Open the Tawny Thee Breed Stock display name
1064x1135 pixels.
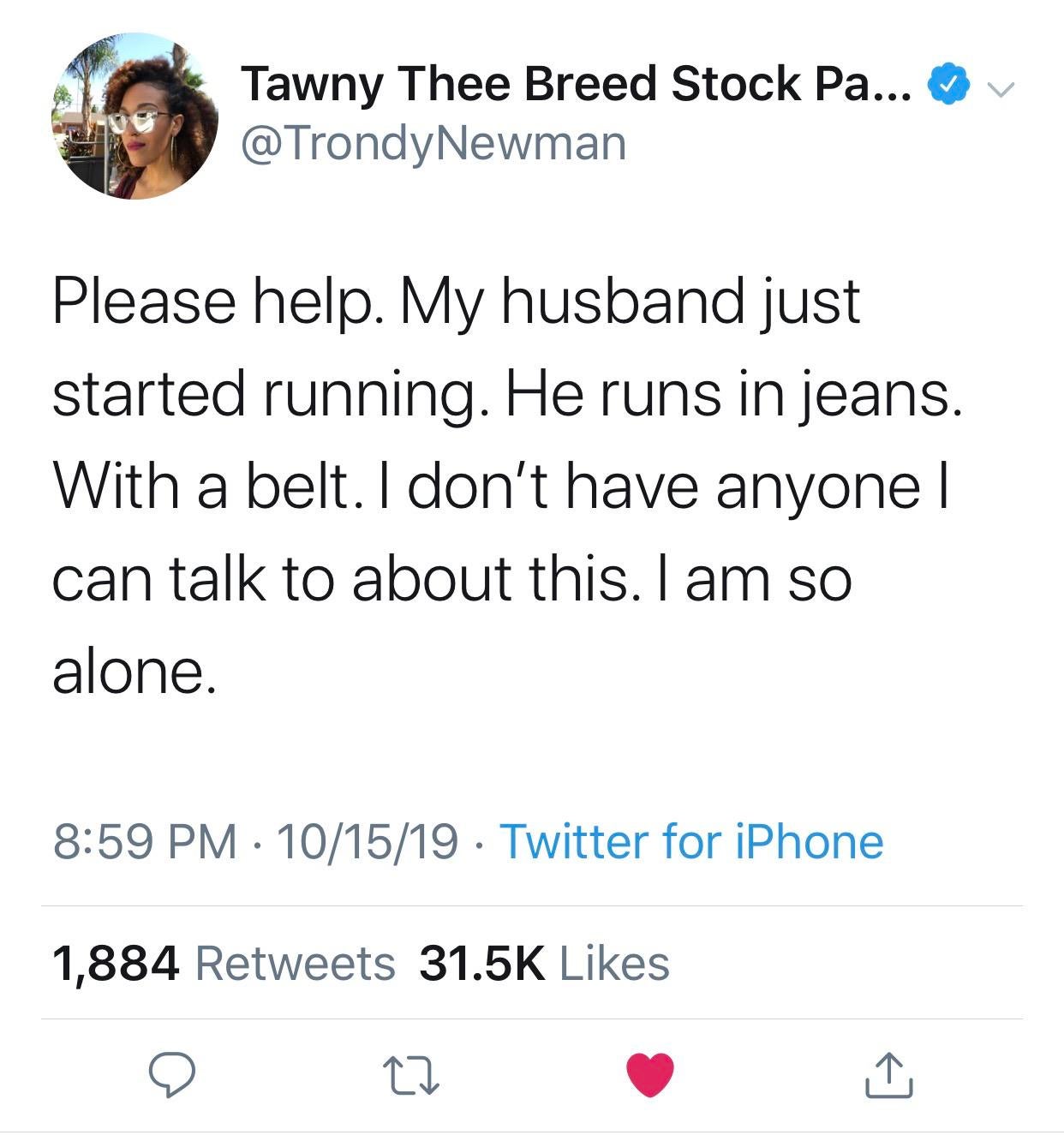click(557, 84)
